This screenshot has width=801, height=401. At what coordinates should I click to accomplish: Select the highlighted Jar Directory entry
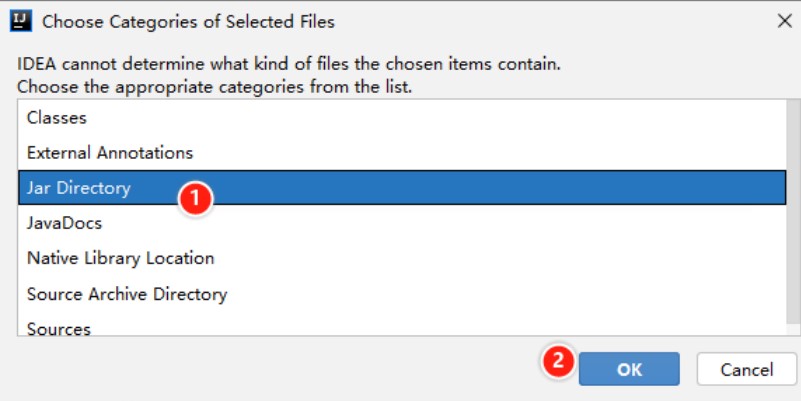pyautogui.click(x=402, y=187)
